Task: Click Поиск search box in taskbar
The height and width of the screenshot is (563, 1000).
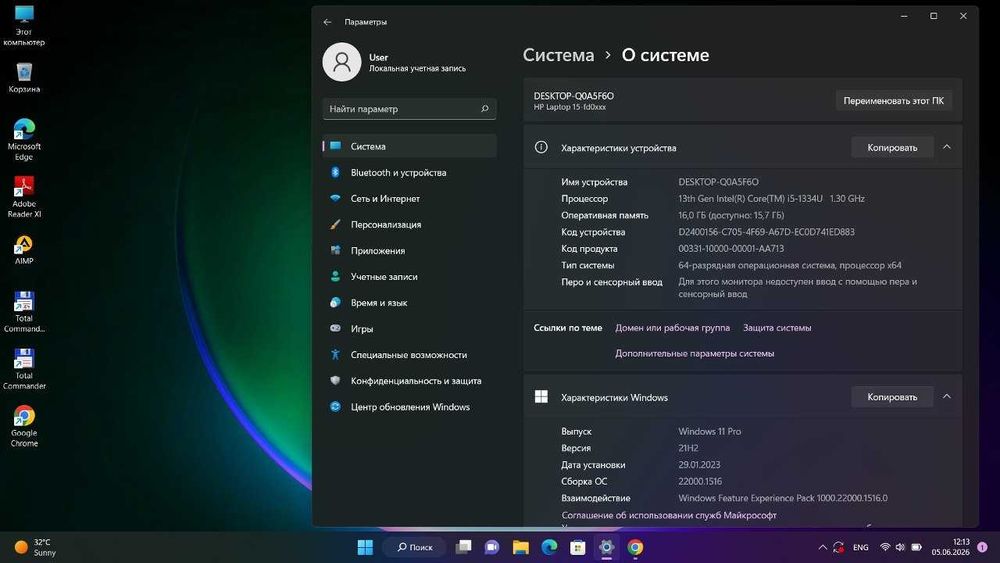Action: coord(415,547)
